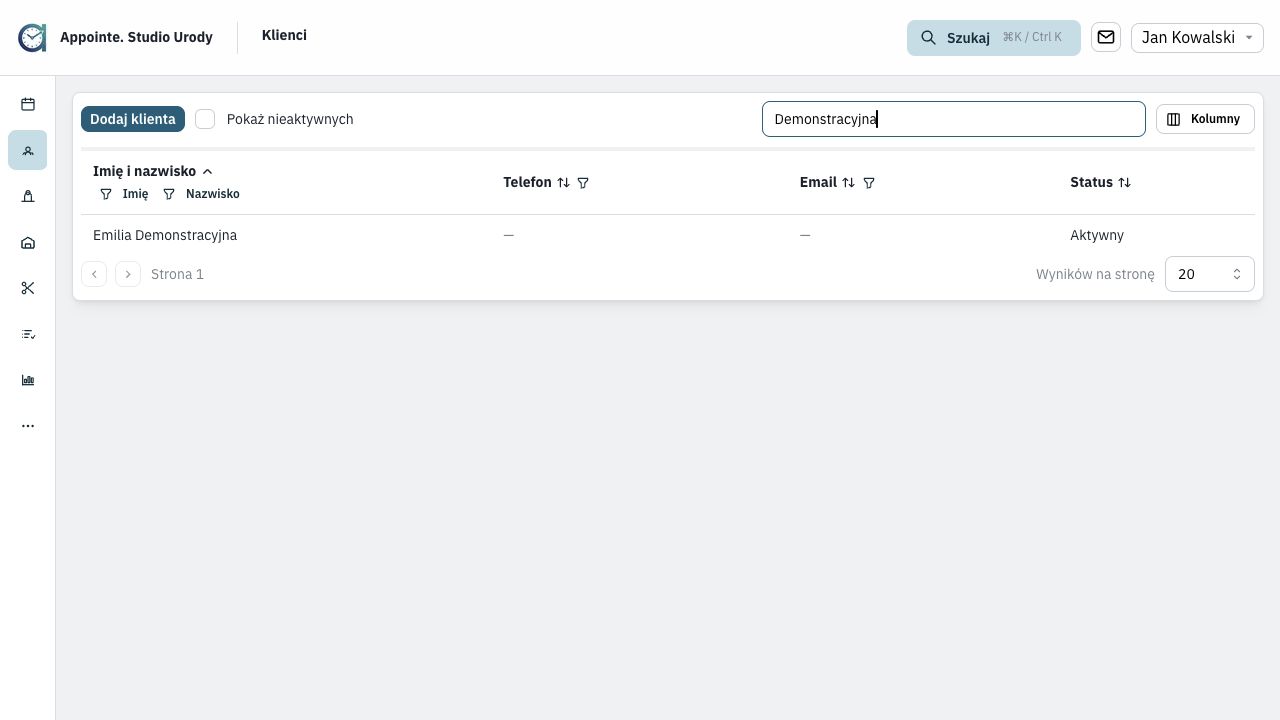
Task: Sort by Telefon arrows icon
Action: tap(564, 183)
